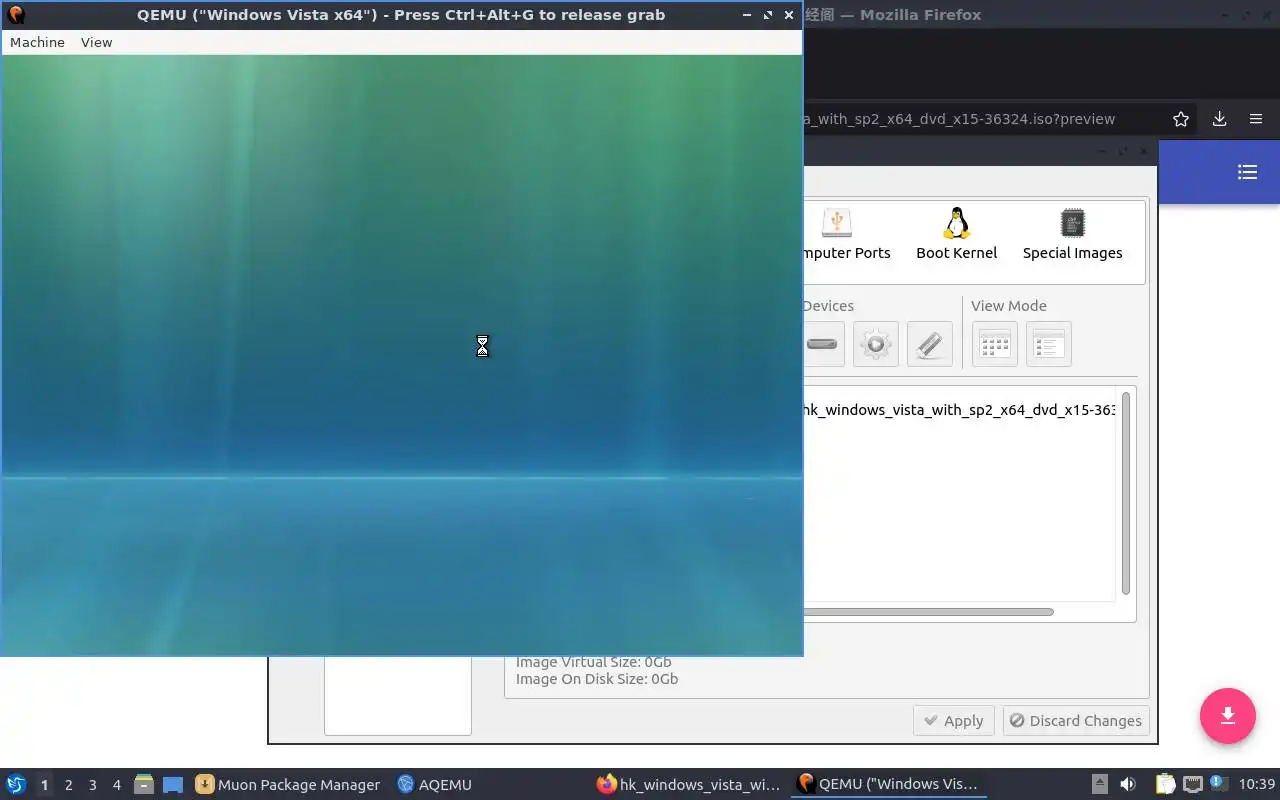Screen dimensions: 1280x800
Task: Bookmark the page with Firefox star icon
Action: point(1181,119)
